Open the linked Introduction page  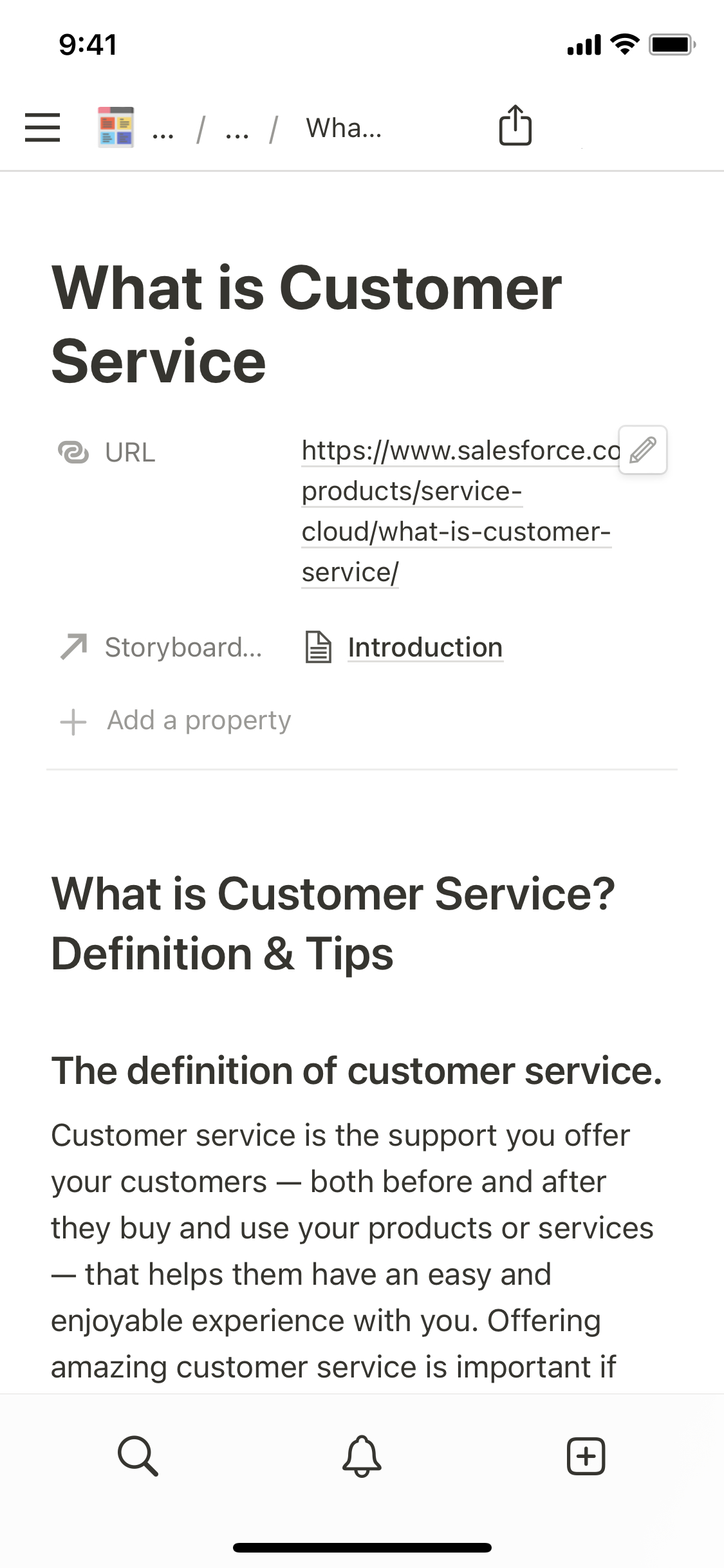(x=425, y=648)
